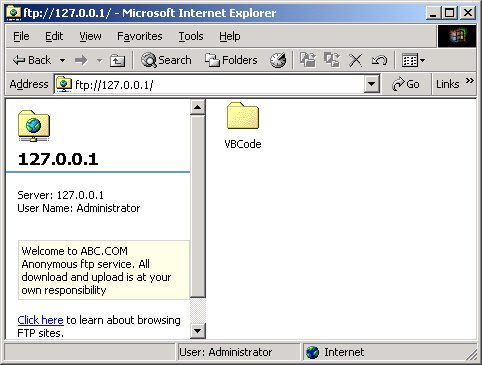Expand the address bar dropdown
482x365 pixels.
coord(372,85)
